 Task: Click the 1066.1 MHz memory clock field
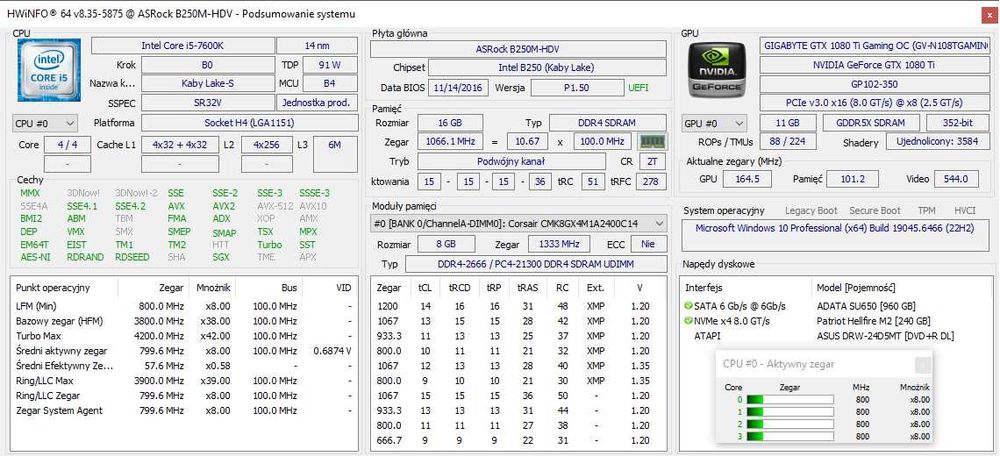[450, 141]
